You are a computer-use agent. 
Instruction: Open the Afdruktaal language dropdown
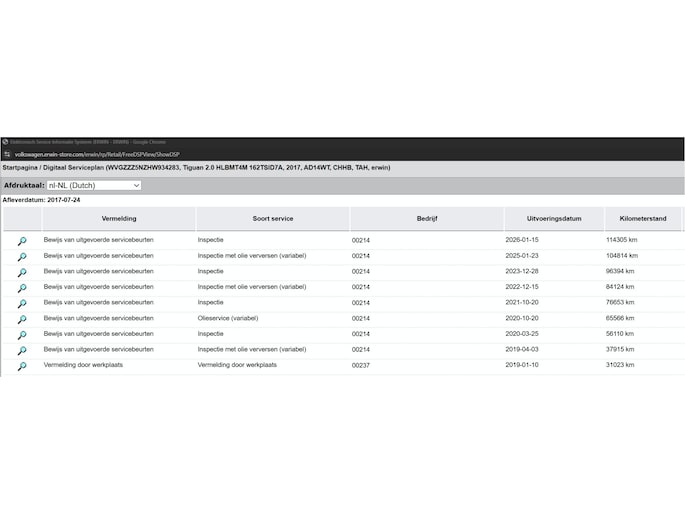[93, 185]
